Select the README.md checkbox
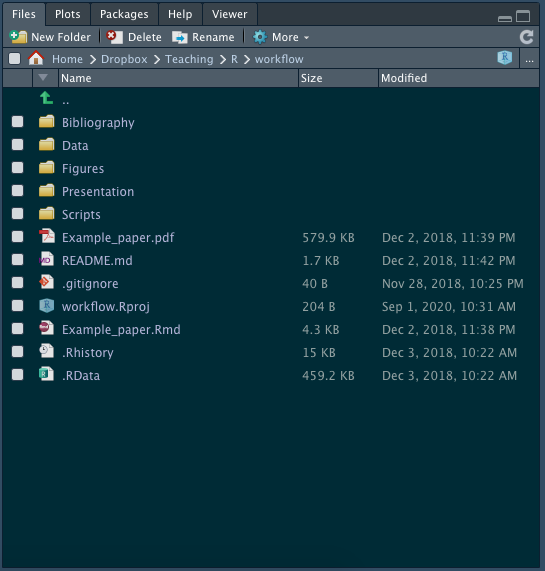The image size is (545, 571). pos(17,260)
